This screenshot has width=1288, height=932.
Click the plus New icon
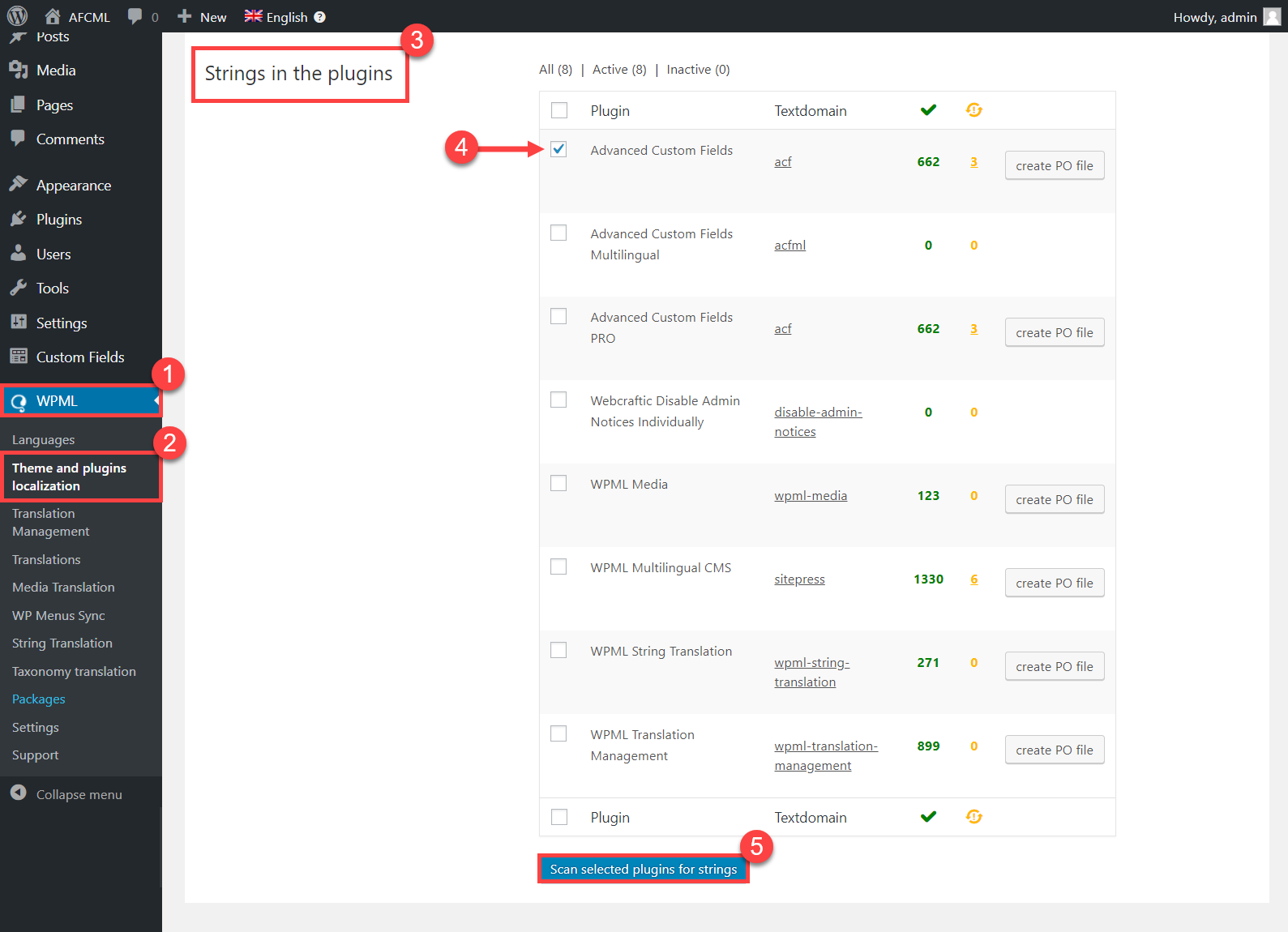point(185,16)
